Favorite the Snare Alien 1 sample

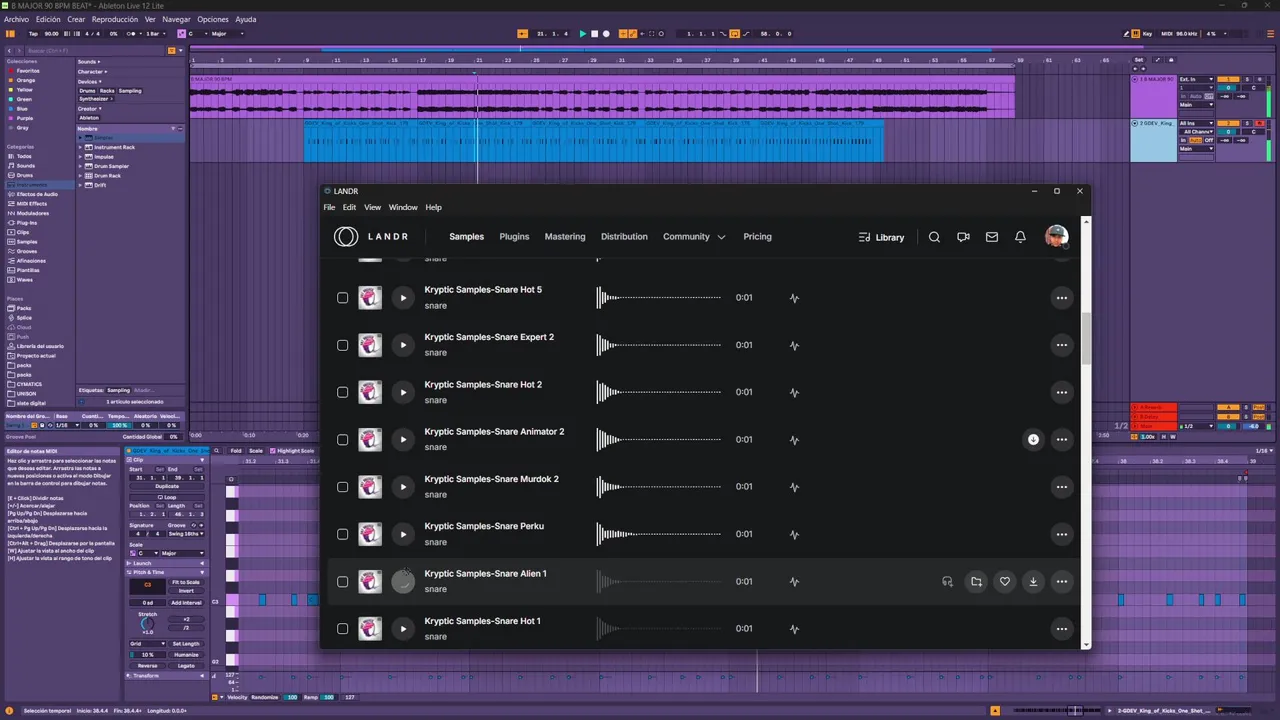[x=1005, y=581]
